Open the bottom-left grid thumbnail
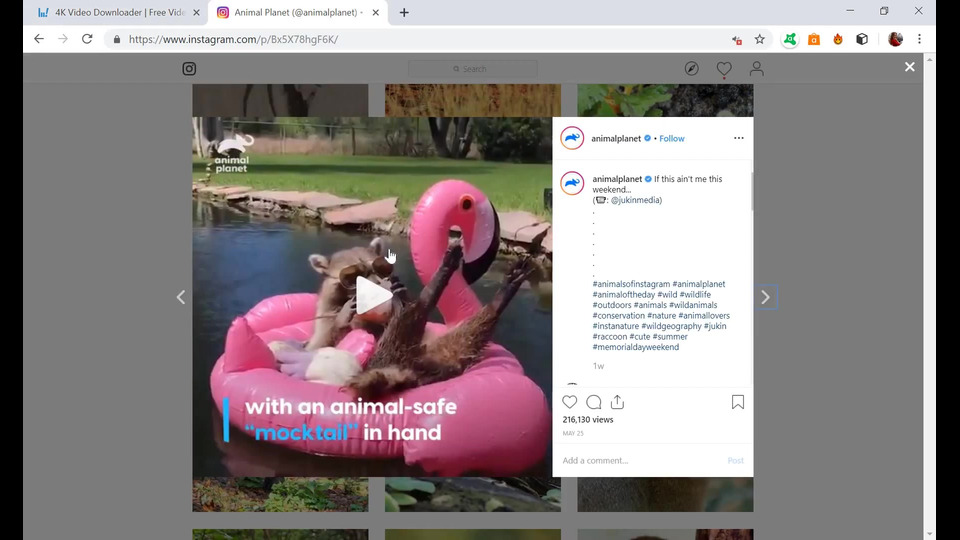This screenshot has height=540, width=960. 280,534
